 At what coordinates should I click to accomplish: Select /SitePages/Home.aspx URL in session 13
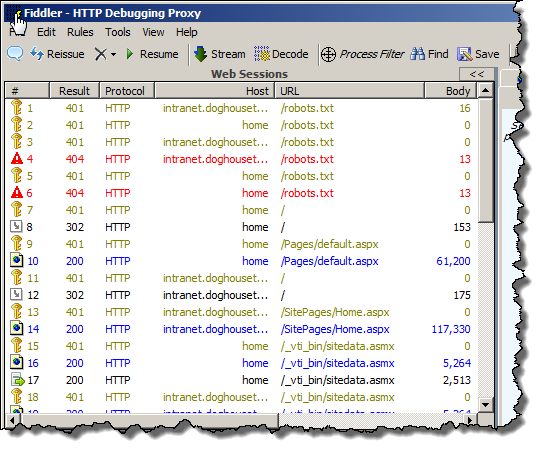click(335, 312)
